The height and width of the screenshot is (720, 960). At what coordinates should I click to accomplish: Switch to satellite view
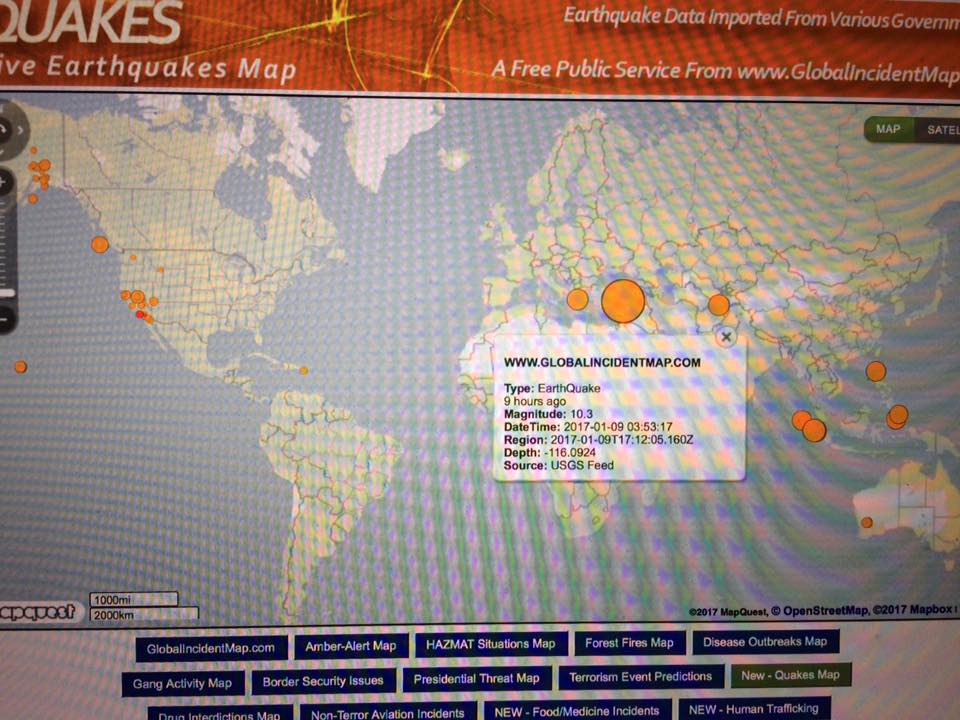(939, 130)
